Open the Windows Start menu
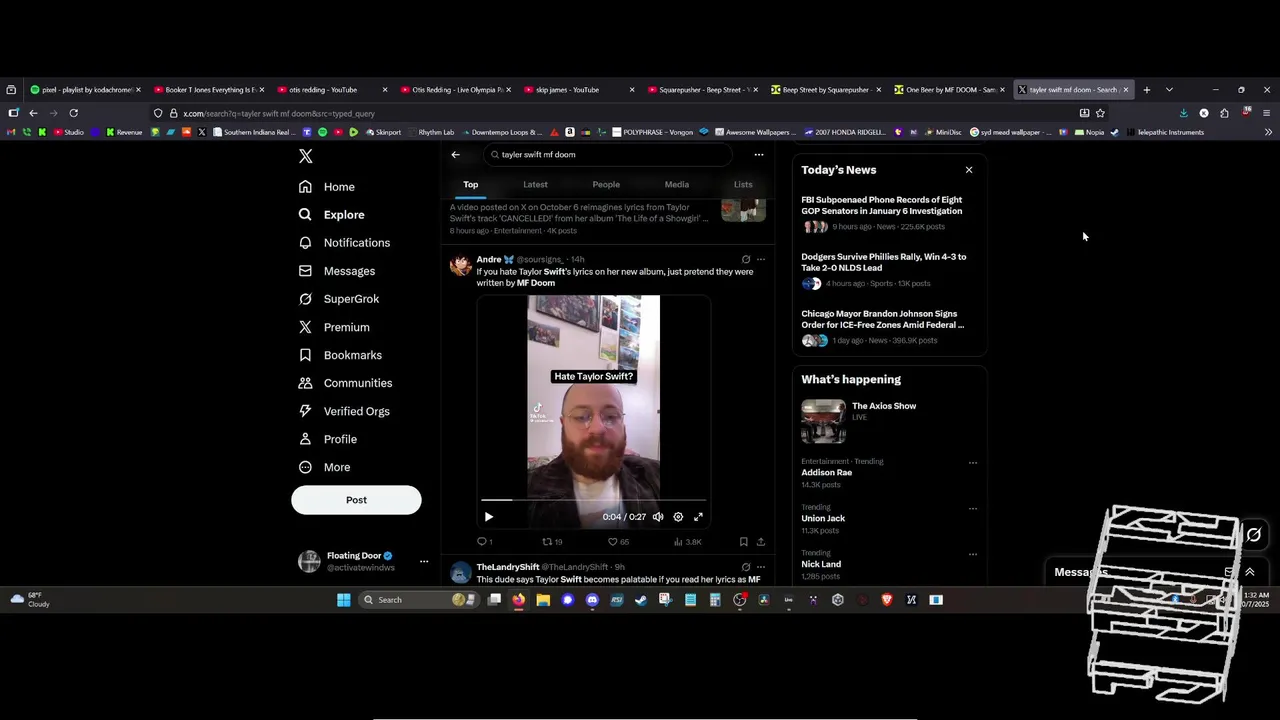This screenshot has height=720, width=1280. coord(344,600)
